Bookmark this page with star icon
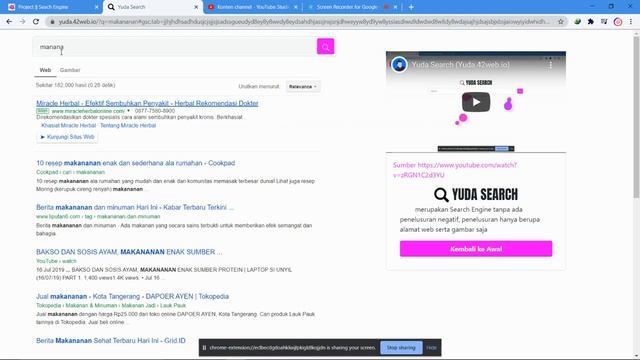The width and height of the screenshot is (640, 360). point(561,22)
